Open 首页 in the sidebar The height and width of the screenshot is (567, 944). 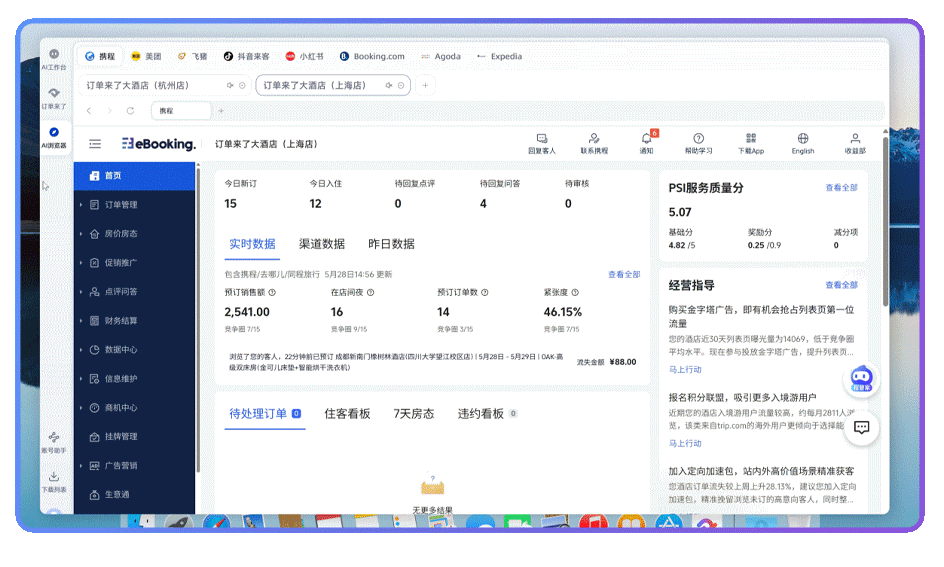[x=134, y=176]
